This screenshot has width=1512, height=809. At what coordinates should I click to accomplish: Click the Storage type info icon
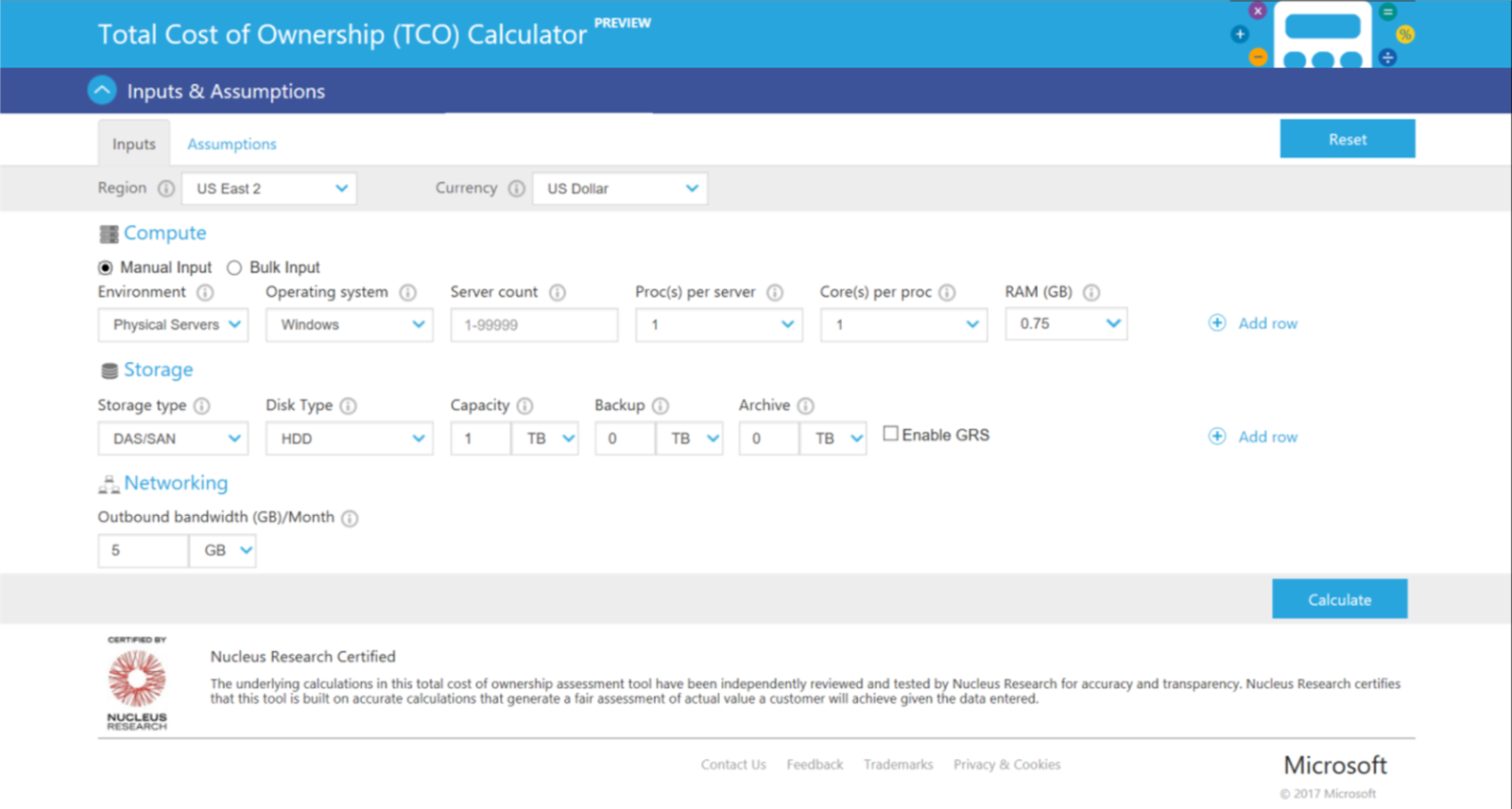click(x=201, y=405)
